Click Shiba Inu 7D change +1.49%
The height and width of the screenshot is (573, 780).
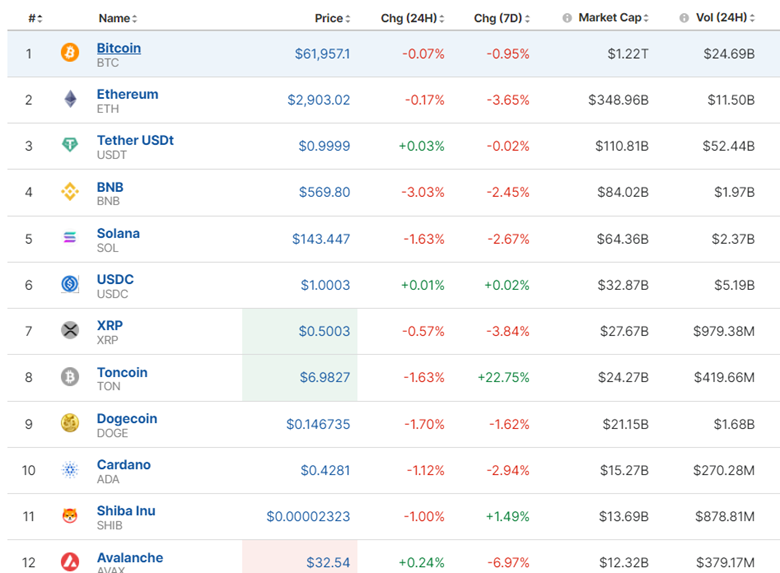coord(507,517)
